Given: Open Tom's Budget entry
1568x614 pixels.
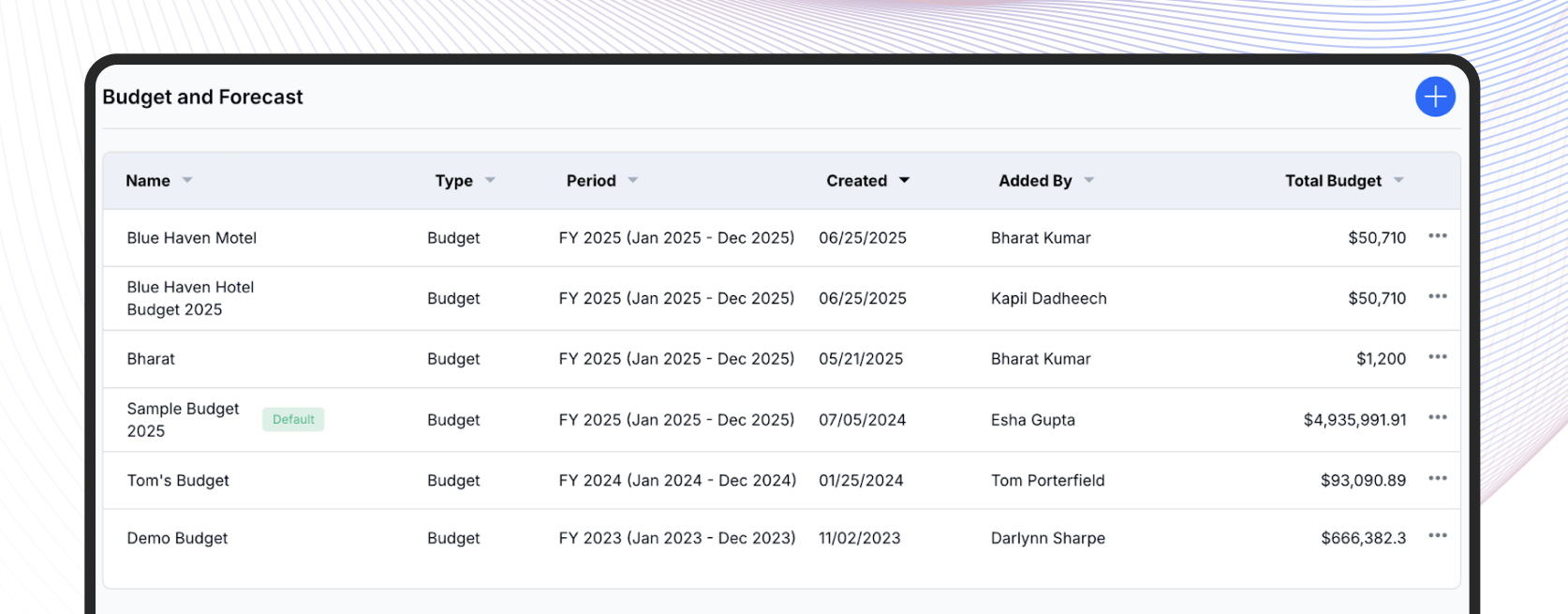Looking at the screenshot, I should [178, 481].
